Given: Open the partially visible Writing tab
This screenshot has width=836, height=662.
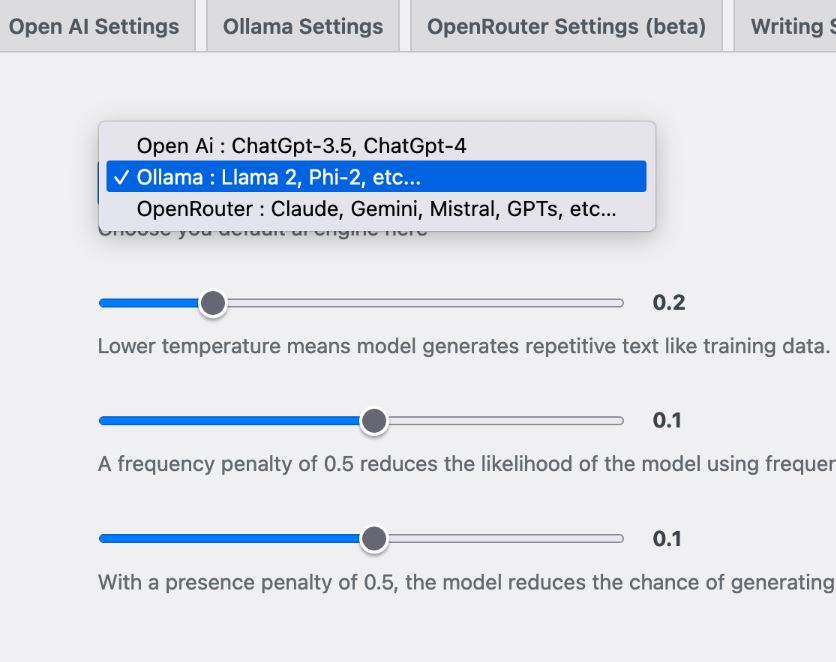Looking at the screenshot, I should 785,26.
